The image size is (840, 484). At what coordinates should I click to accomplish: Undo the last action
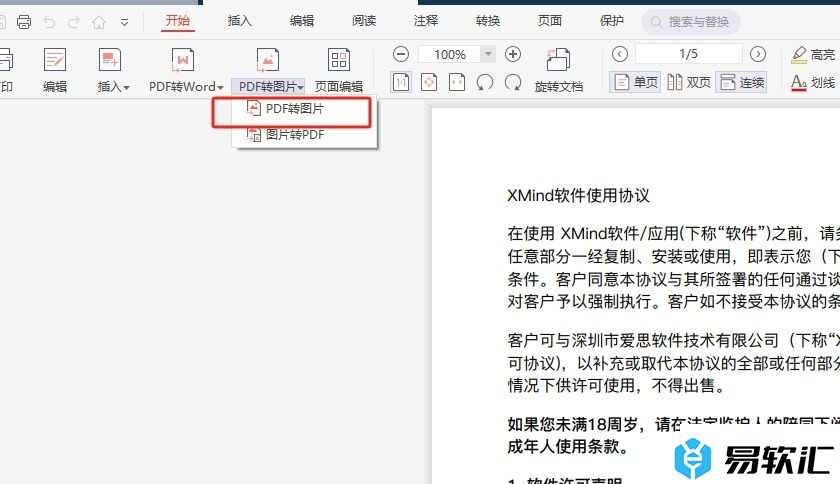click(x=49, y=22)
